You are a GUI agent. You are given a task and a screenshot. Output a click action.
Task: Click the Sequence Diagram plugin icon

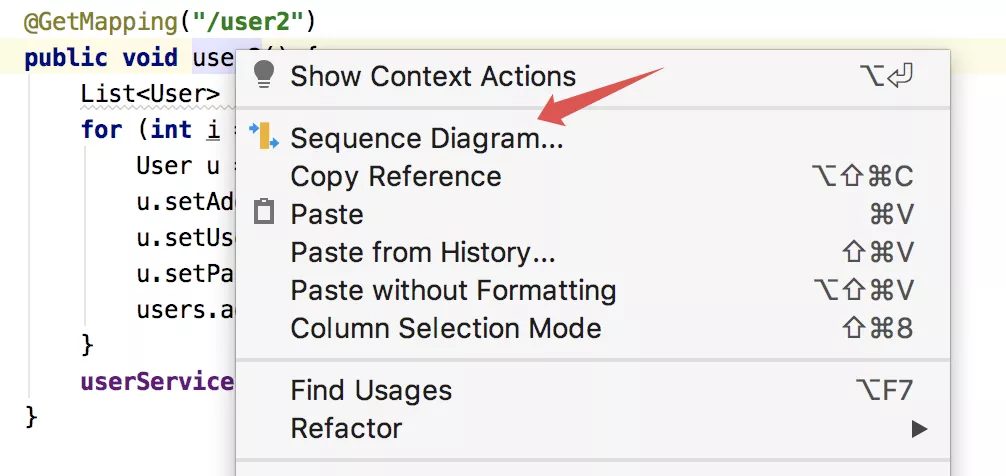pyautogui.click(x=264, y=136)
